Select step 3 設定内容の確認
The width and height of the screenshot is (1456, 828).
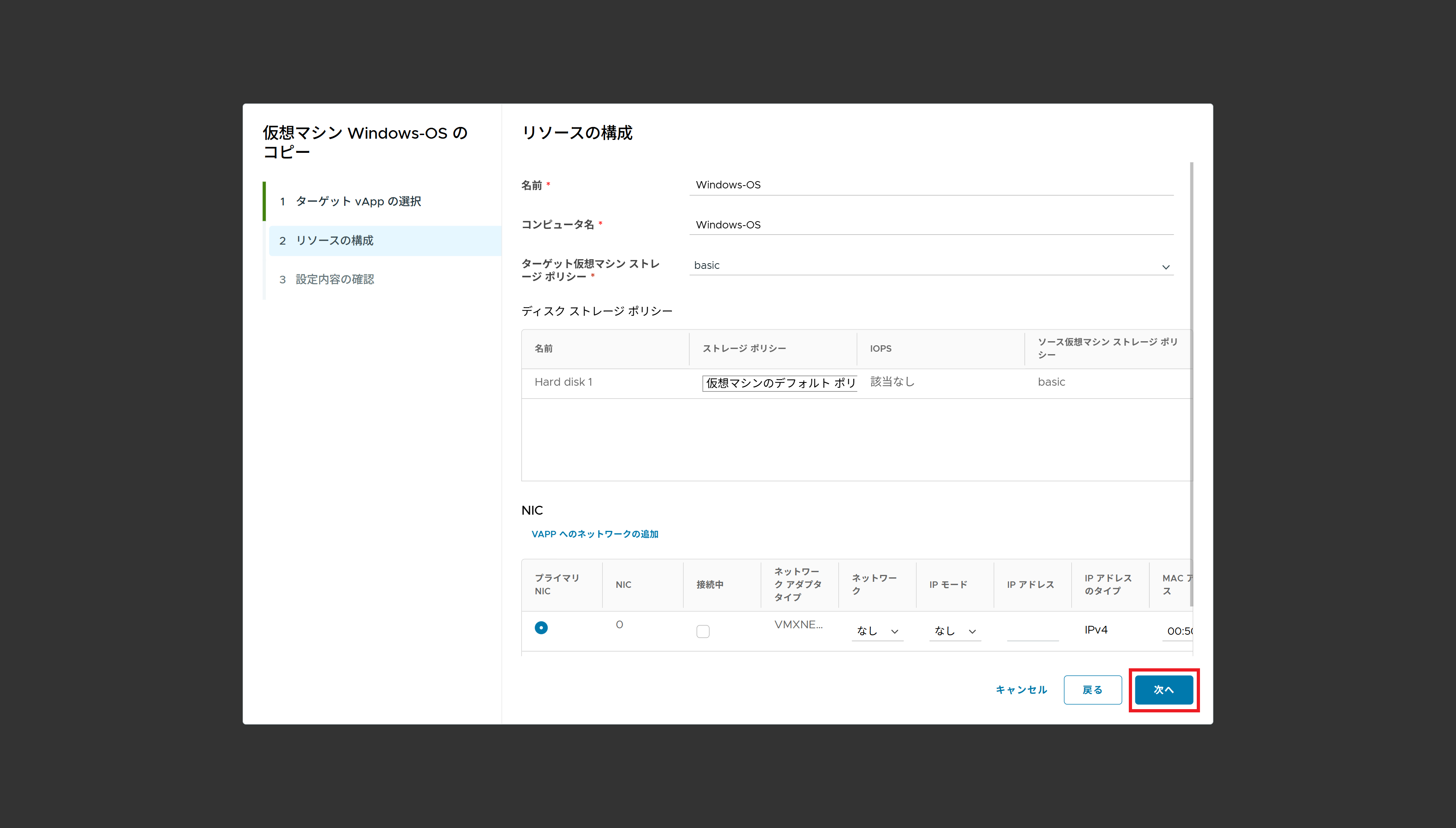[334, 279]
